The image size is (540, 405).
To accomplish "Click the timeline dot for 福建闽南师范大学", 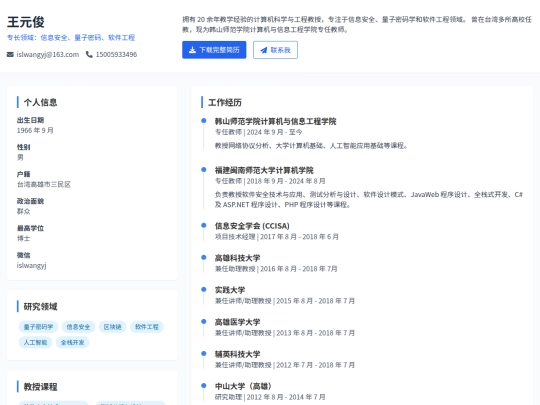I will pyautogui.click(x=204, y=169).
